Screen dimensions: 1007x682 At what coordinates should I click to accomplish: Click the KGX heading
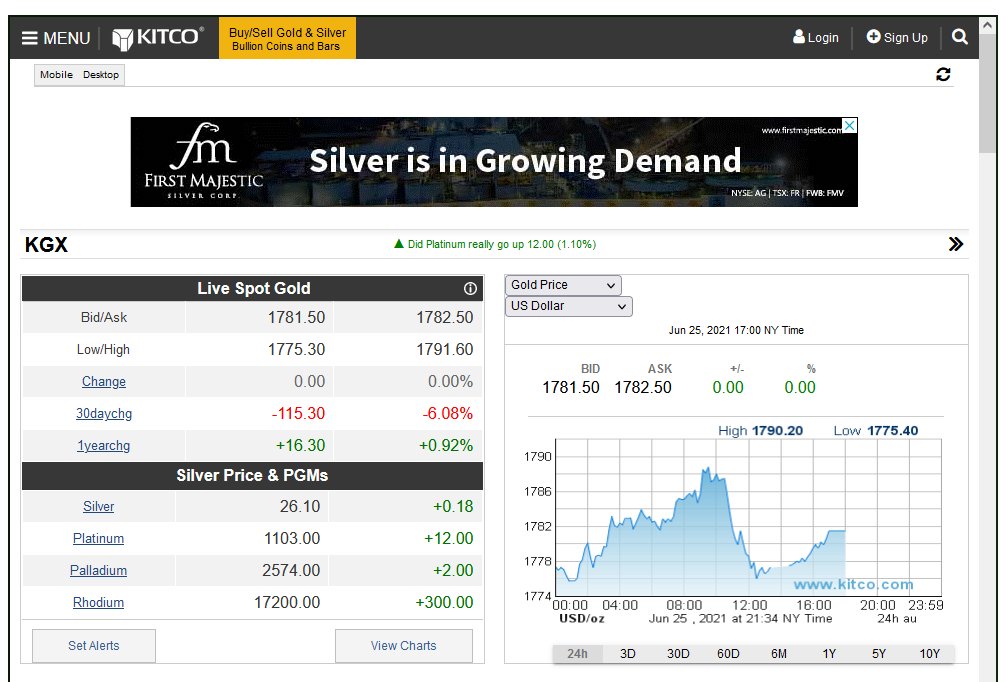[x=46, y=245]
